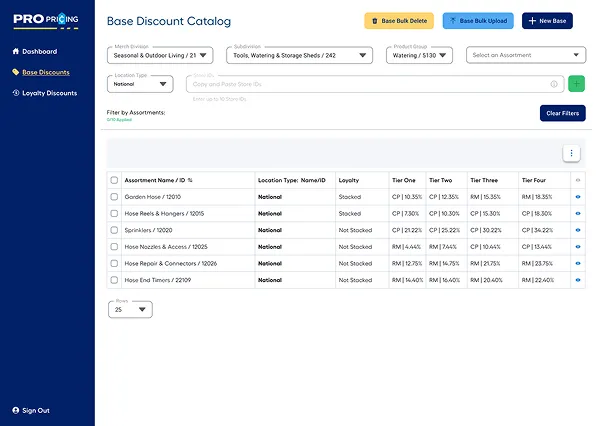Tick the Hose Reels & Hangers checkbox

tap(114, 214)
